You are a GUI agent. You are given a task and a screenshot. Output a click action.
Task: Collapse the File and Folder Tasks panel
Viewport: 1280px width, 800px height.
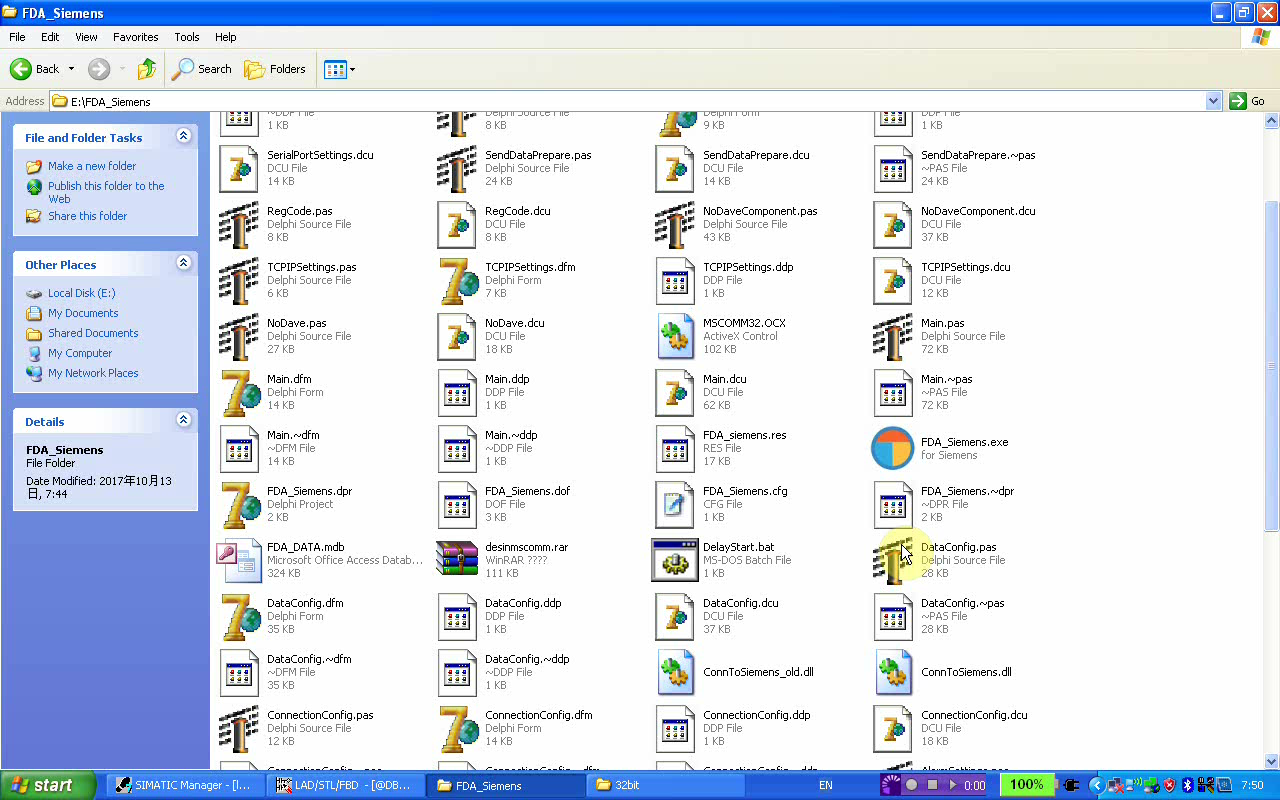coord(183,136)
